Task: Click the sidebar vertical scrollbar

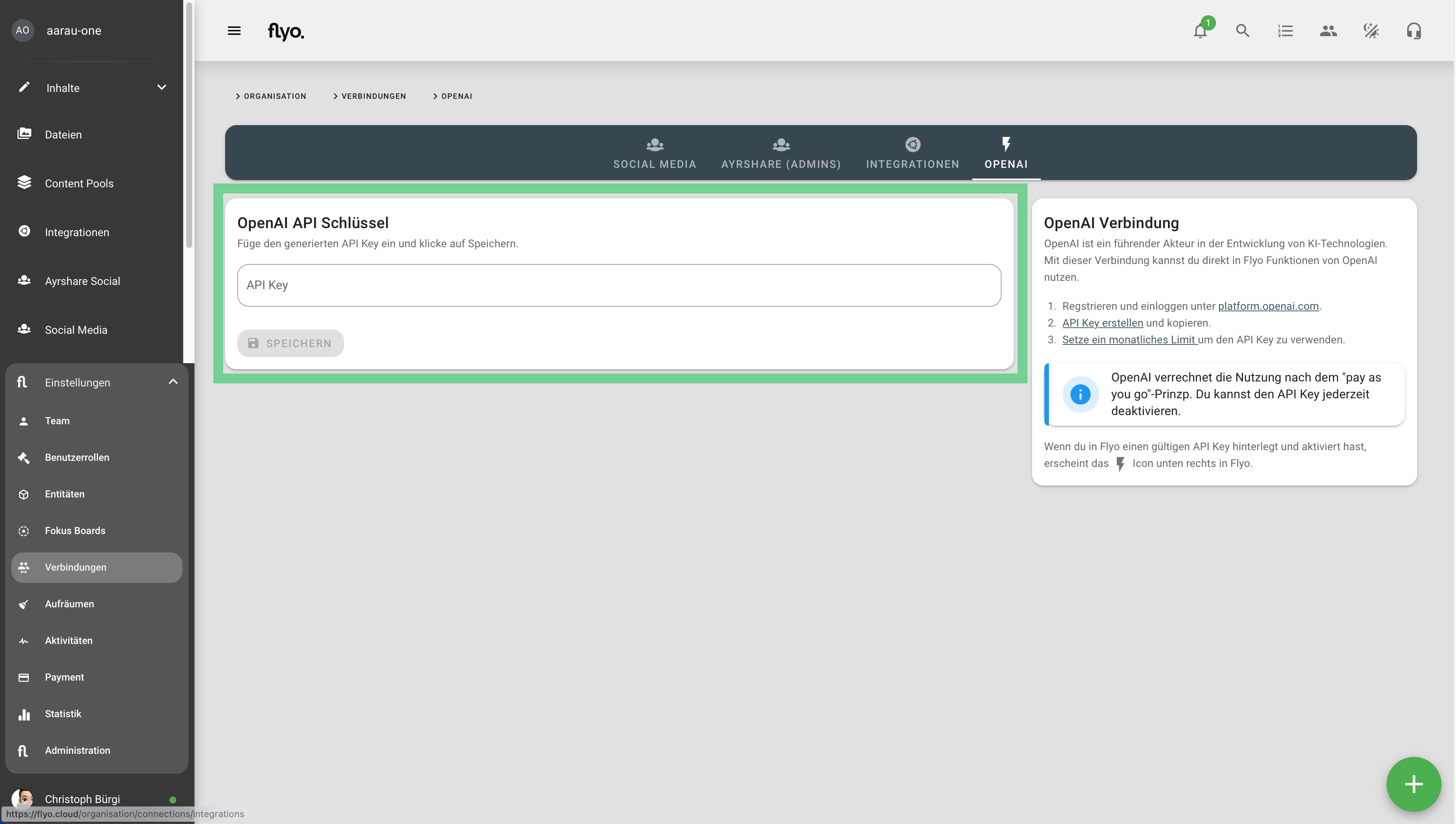Action: point(189,126)
